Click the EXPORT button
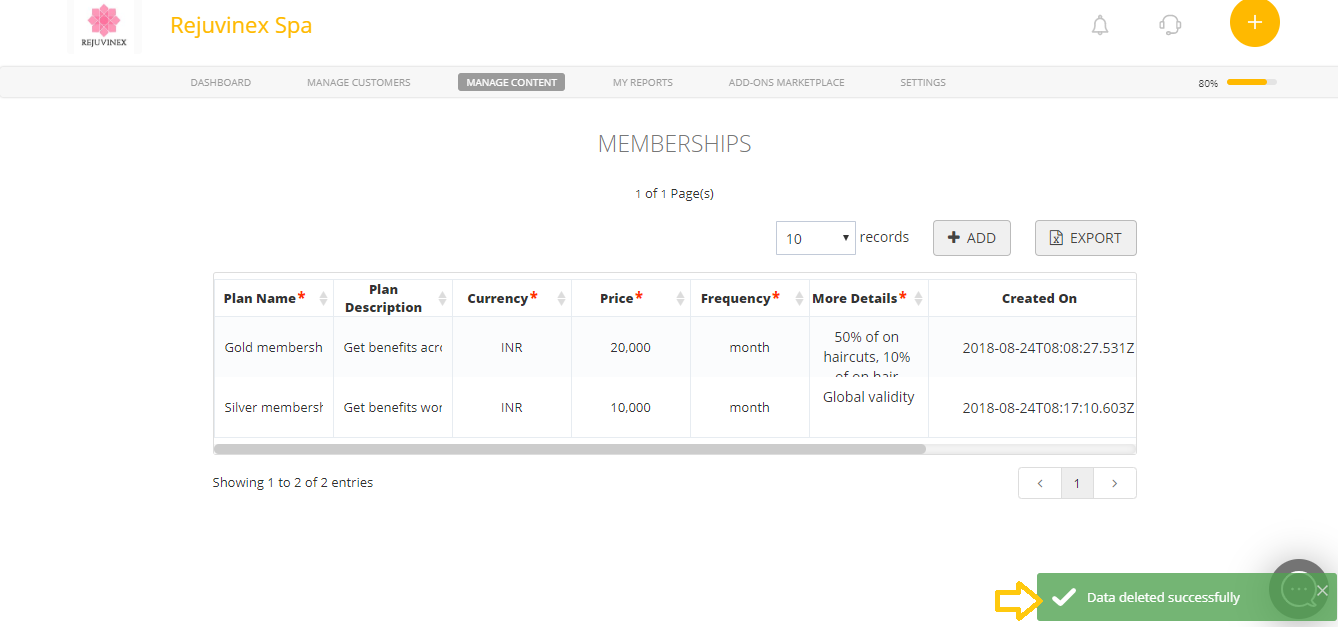1338x627 pixels. [1085, 238]
